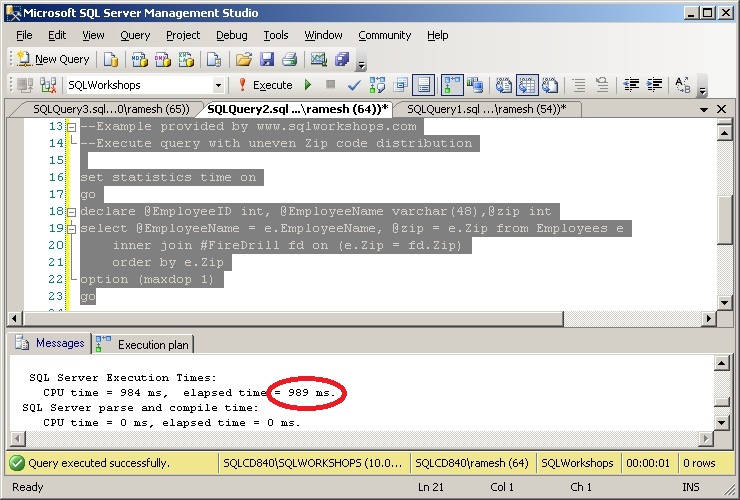740x500 pixels.
Task: Increase the indent of selected lines
Action: pos(654,85)
